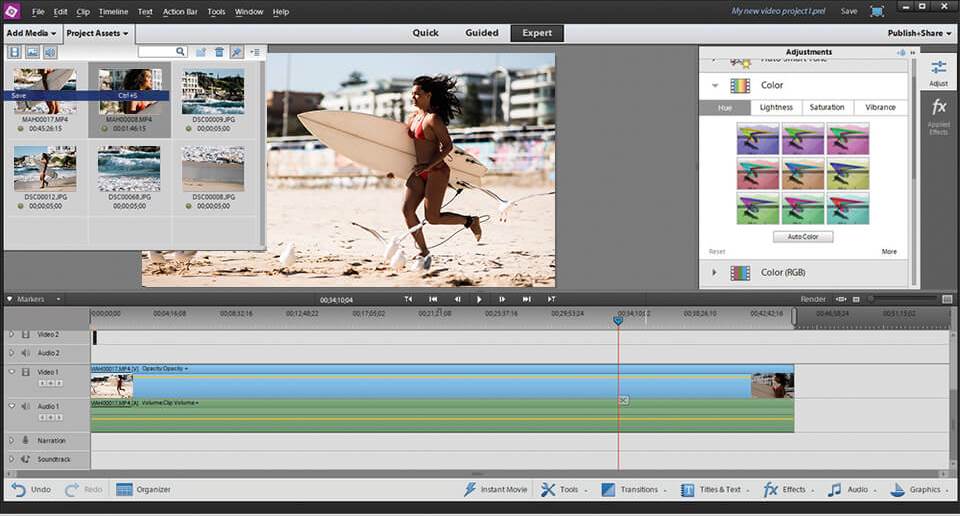Open the Applied Effects fx panel

coord(939,116)
